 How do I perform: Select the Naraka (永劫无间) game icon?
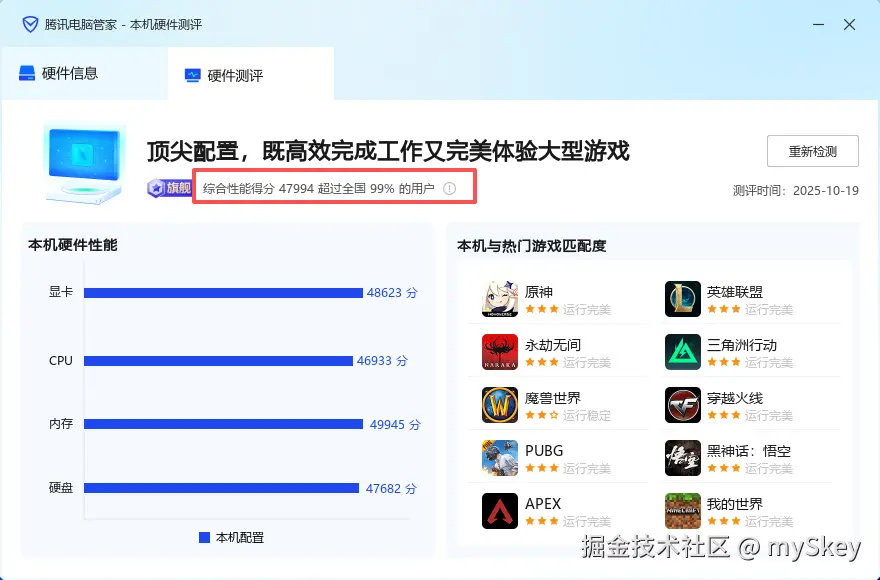499,352
